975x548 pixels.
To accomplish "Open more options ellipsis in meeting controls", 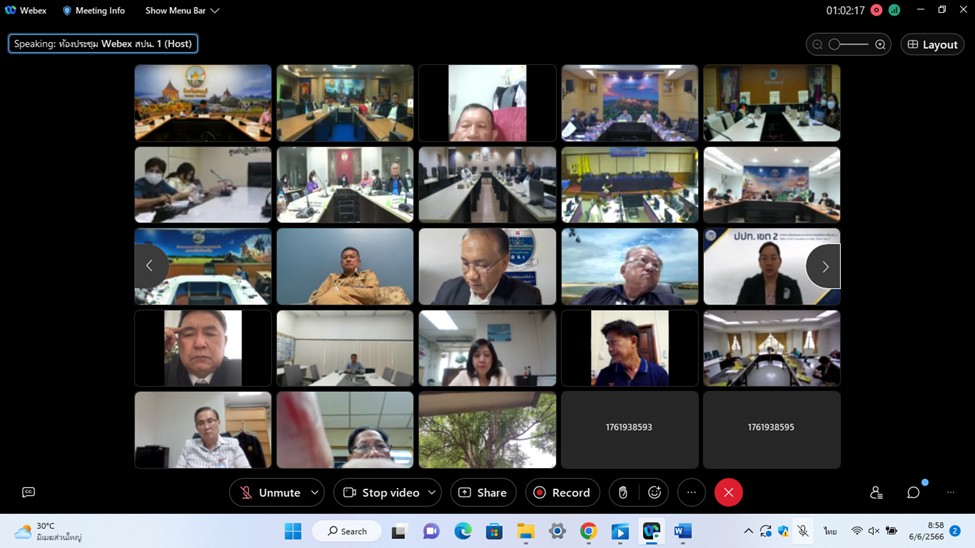I will (691, 492).
